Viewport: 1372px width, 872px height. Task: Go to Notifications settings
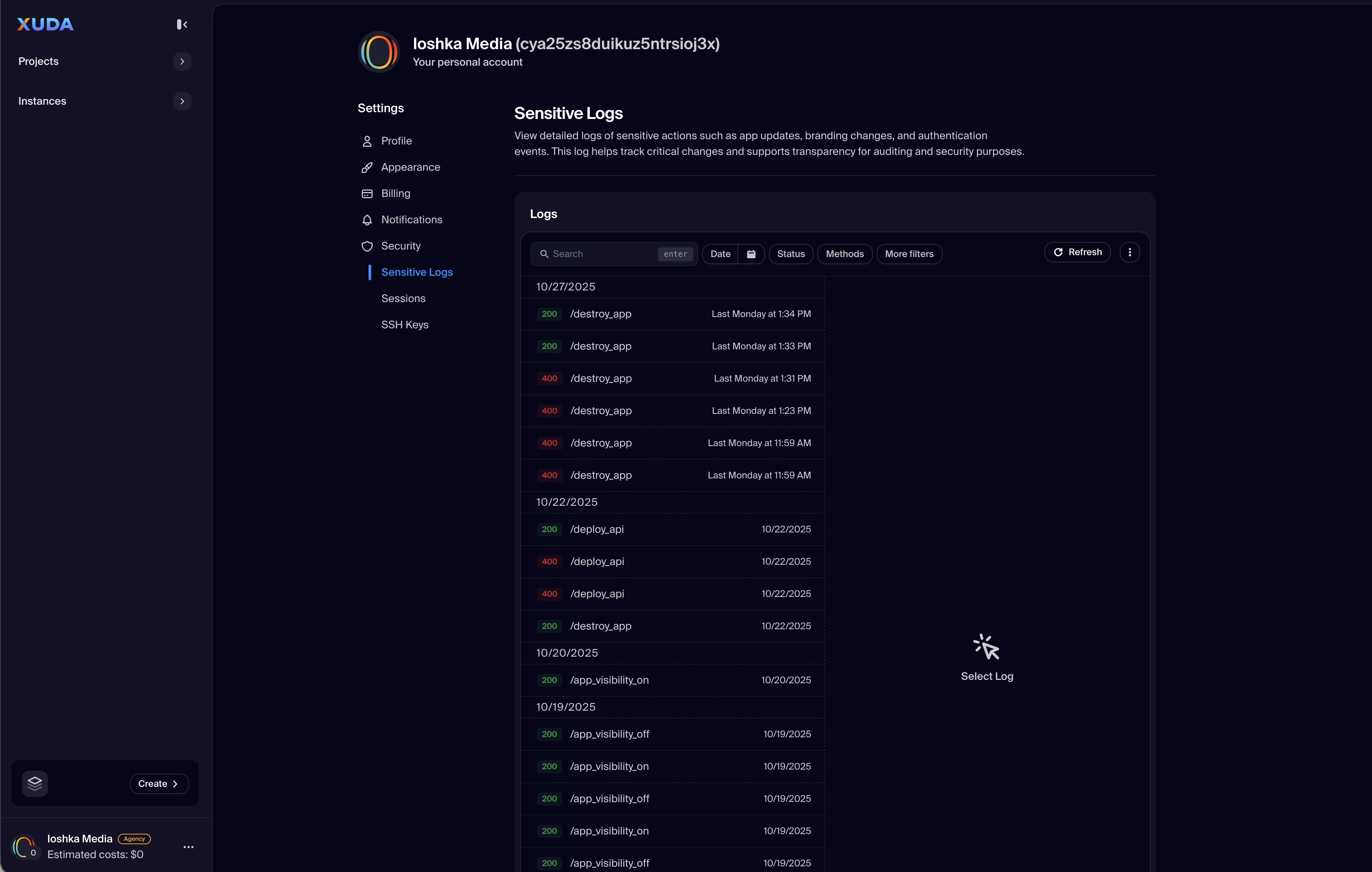coord(411,220)
